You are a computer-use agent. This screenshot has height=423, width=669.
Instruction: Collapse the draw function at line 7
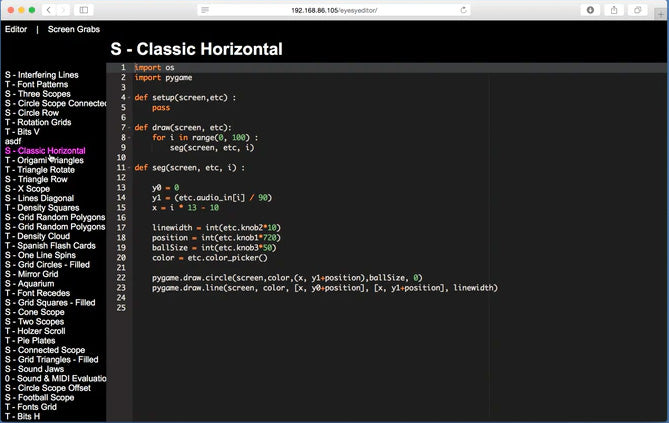click(130, 128)
